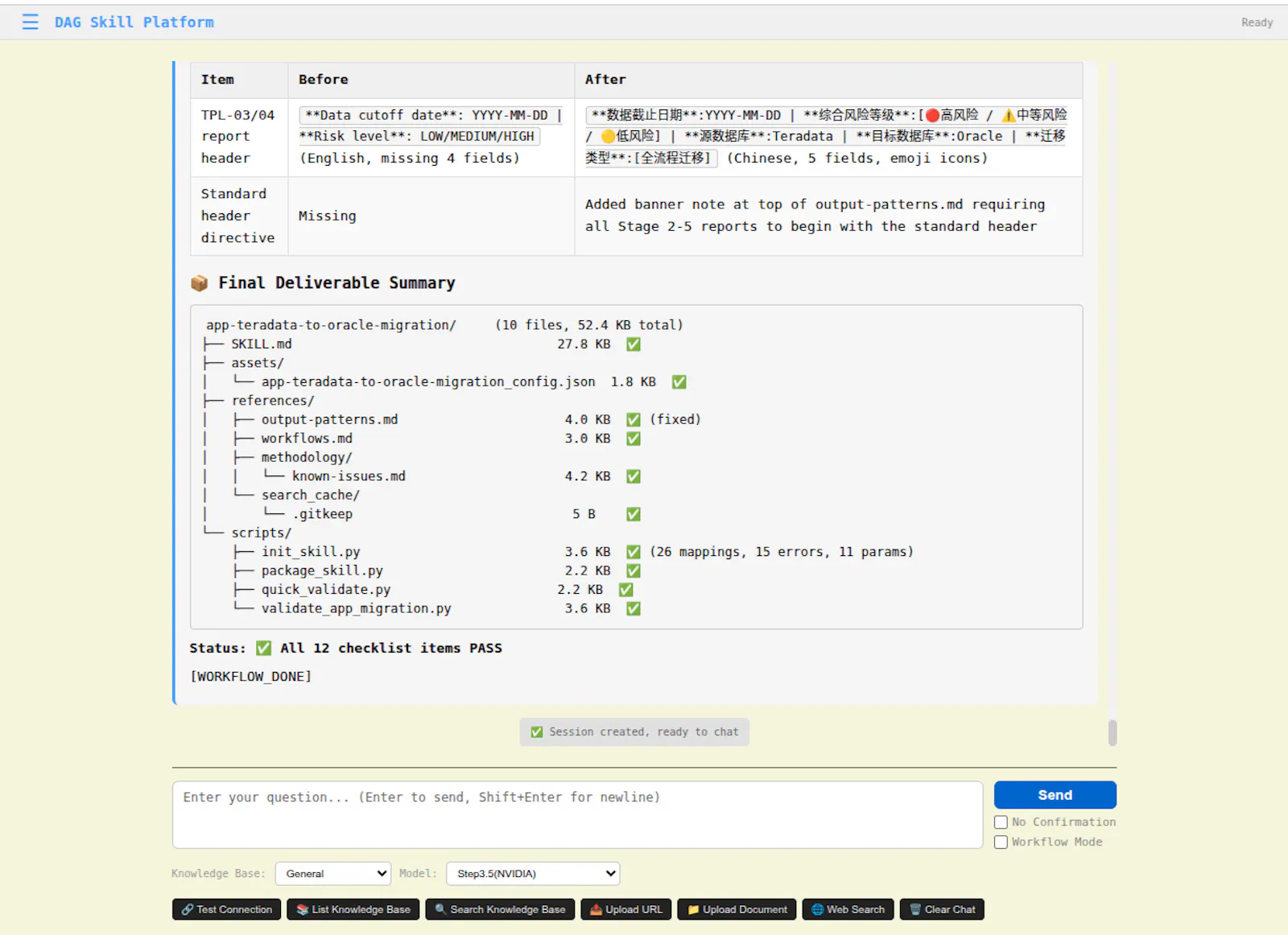
Task: Click the upload tray icon on Upload URL
Action: tap(596, 909)
